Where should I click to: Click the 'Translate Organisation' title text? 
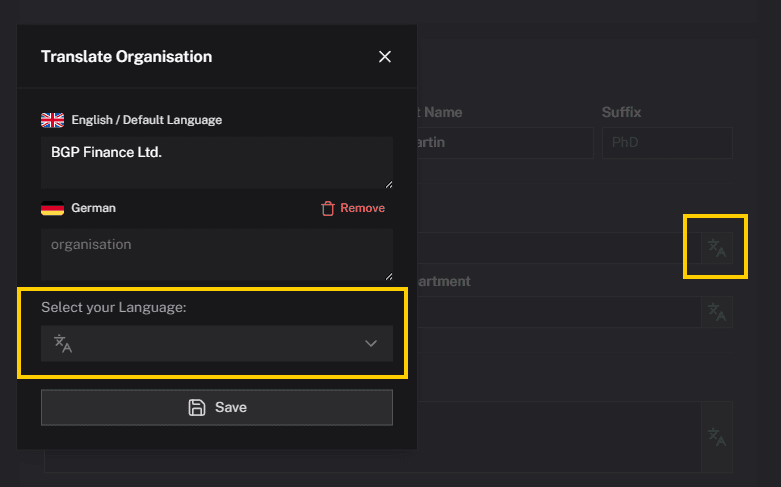point(127,57)
